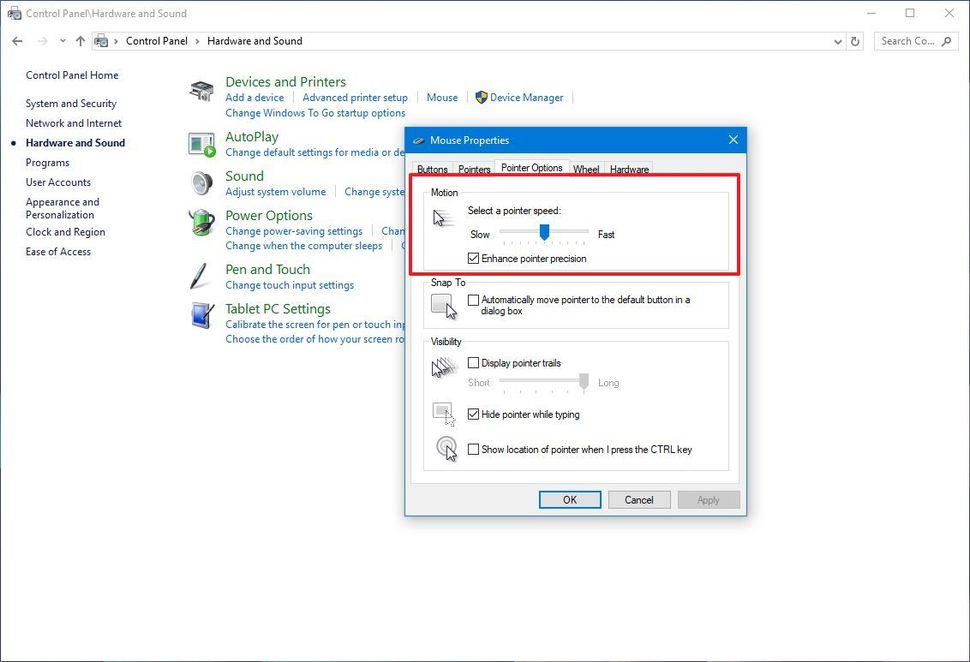970x662 pixels.
Task: Enable Enhance pointer precision
Action: [472, 258]
